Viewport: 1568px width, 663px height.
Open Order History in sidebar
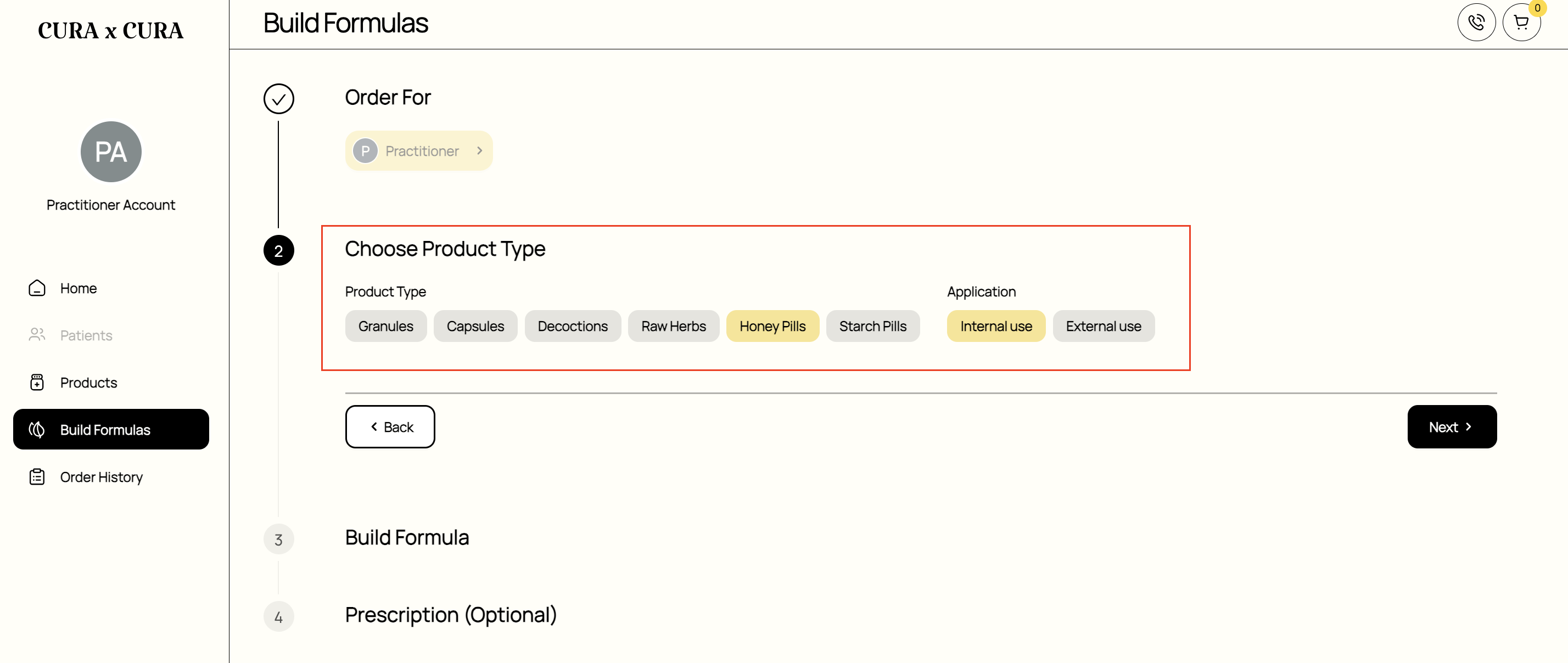click(x=111, y=477)
